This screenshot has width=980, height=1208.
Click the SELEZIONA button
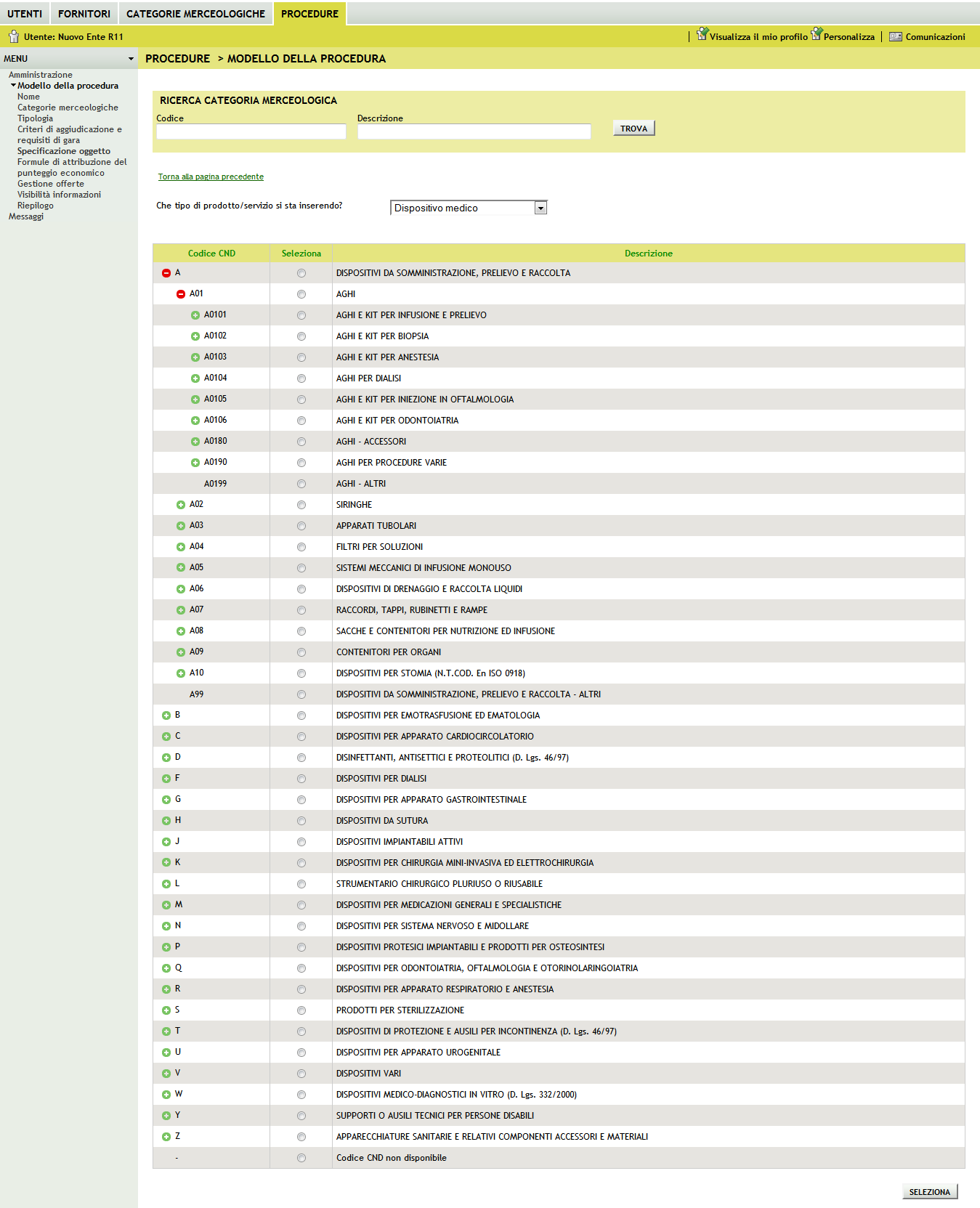930,1192
